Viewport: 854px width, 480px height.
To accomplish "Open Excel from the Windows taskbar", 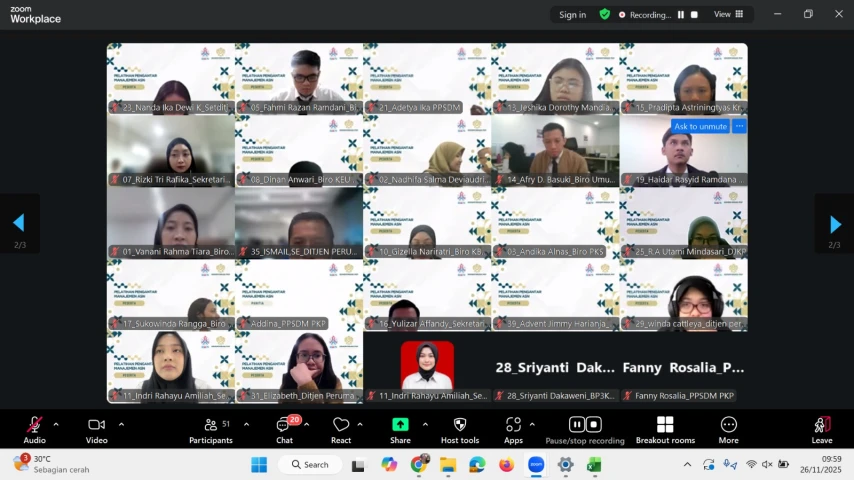I will [594, 465].
